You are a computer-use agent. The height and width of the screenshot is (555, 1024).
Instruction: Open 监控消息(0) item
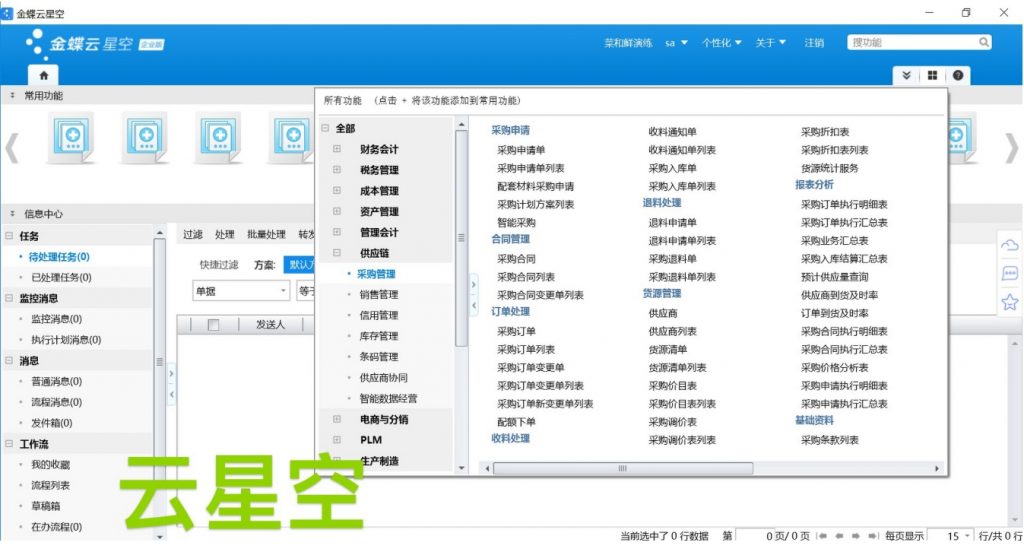tap(57, 319)
